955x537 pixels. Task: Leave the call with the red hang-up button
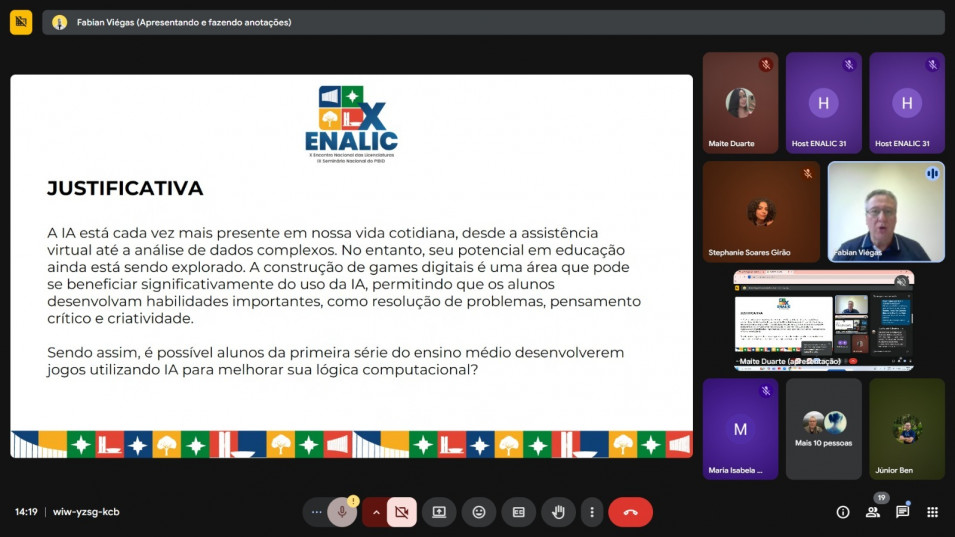tap(630, 512)
